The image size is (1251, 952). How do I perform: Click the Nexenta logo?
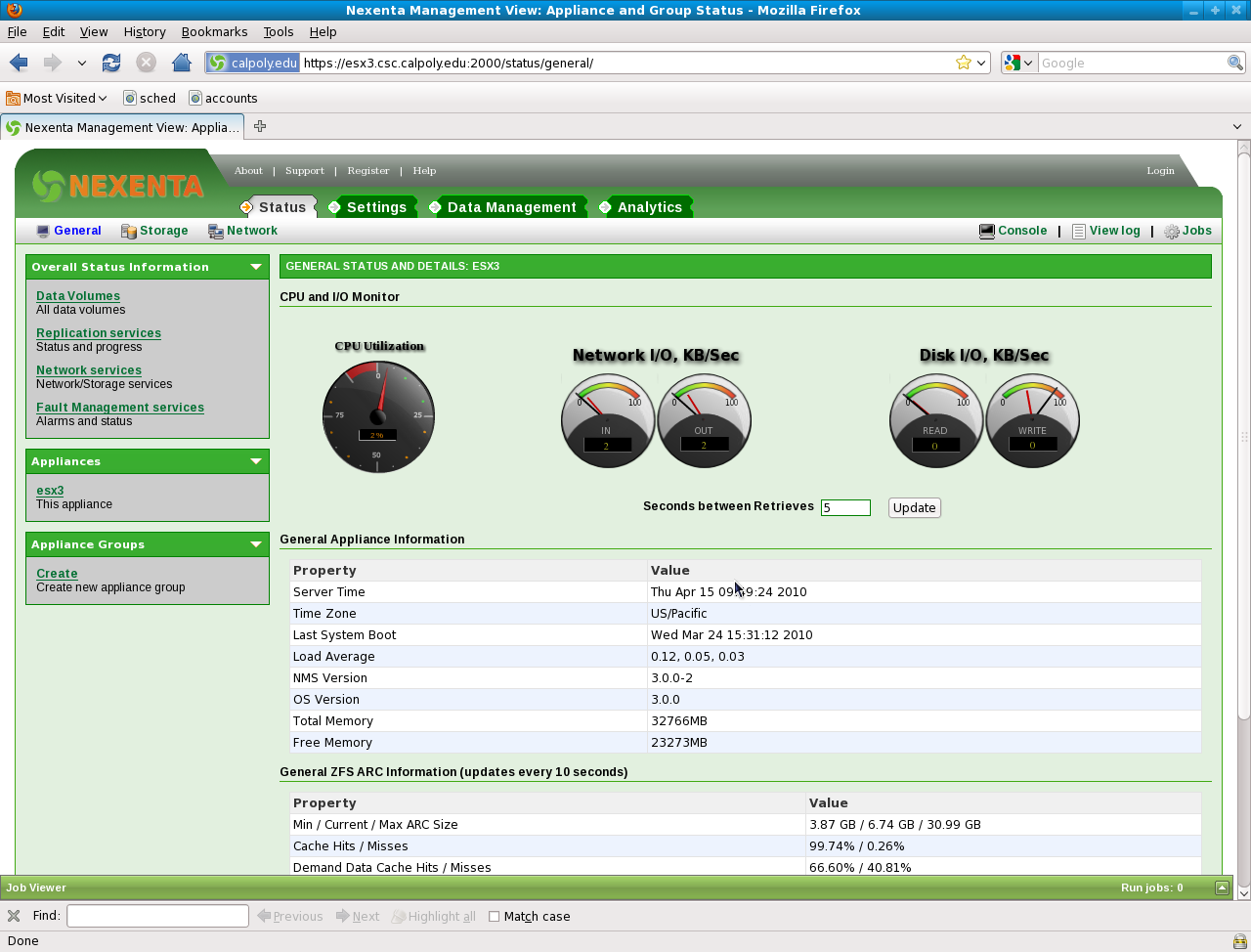click(117, 185)
